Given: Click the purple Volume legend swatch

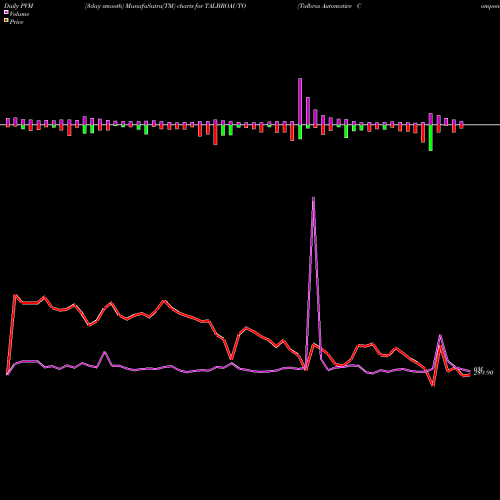Looking at the screenshot, I should (6, 12).
